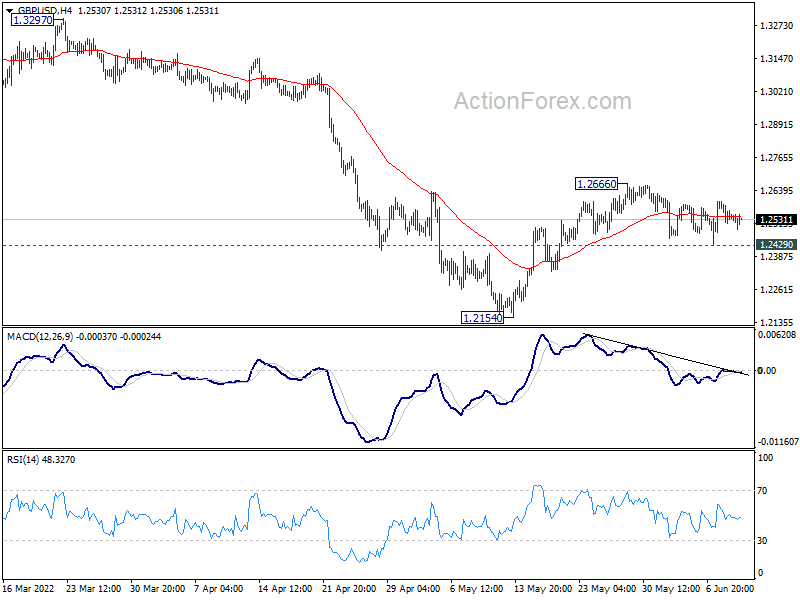Click the 21 Apr 20:00 time label
800x600 pixels.
click(x=349, y=589)
